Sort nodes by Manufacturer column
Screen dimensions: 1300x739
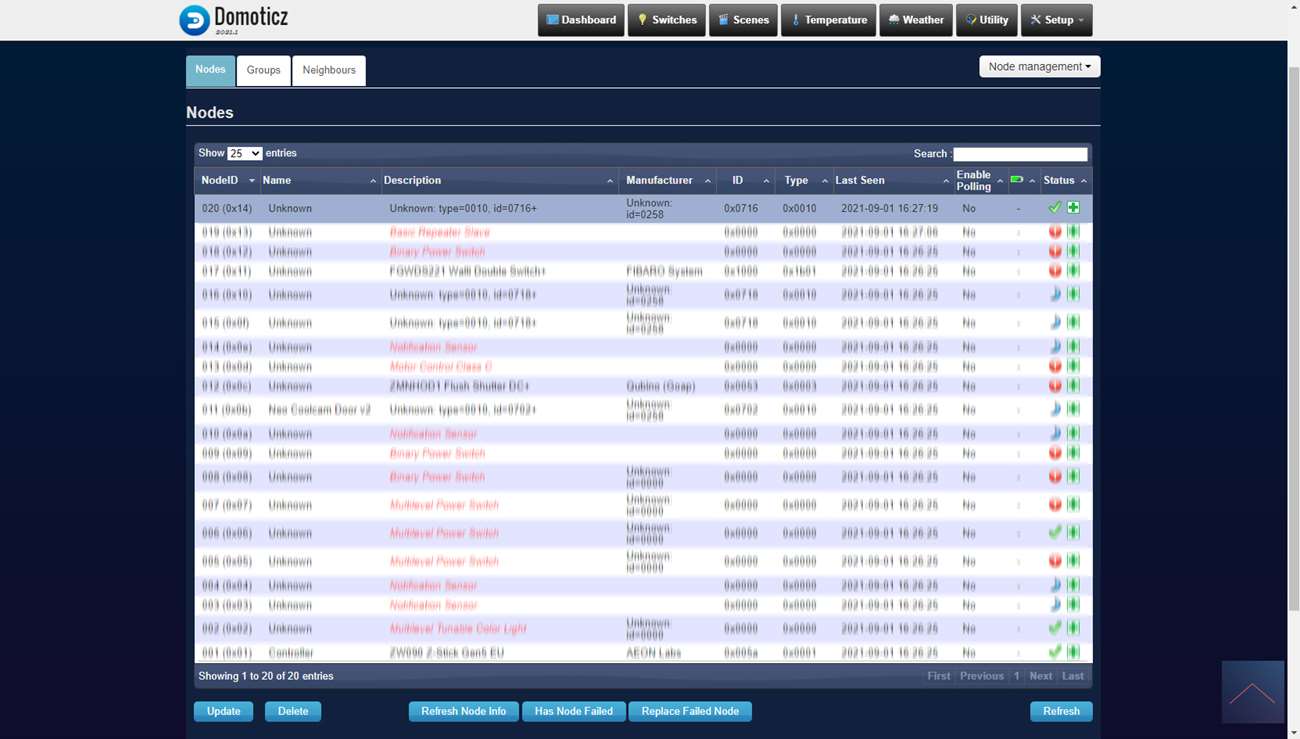(x=667, y=181)
